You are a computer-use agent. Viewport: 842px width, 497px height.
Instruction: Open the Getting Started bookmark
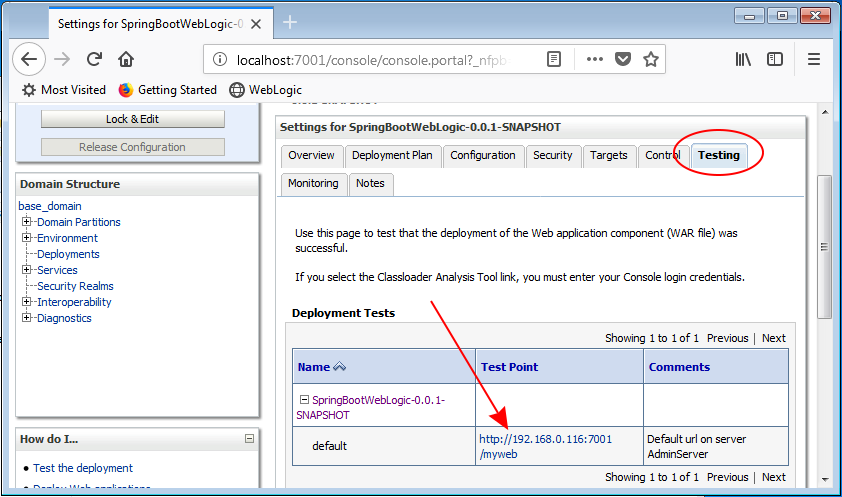(168, 90)
